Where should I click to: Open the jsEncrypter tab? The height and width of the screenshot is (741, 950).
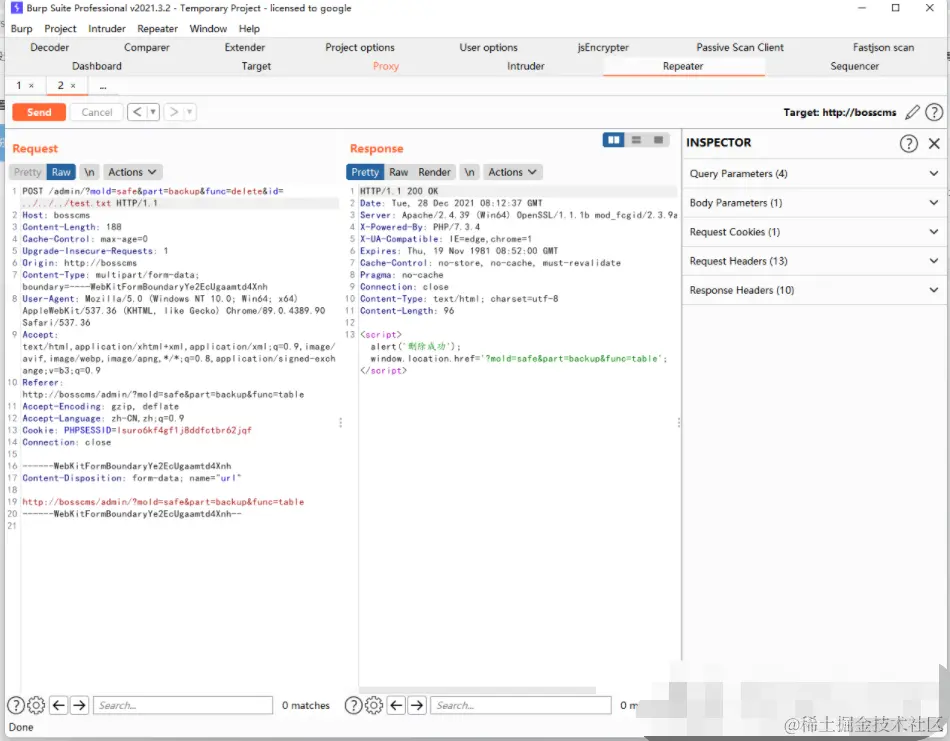tap(603, 47)
